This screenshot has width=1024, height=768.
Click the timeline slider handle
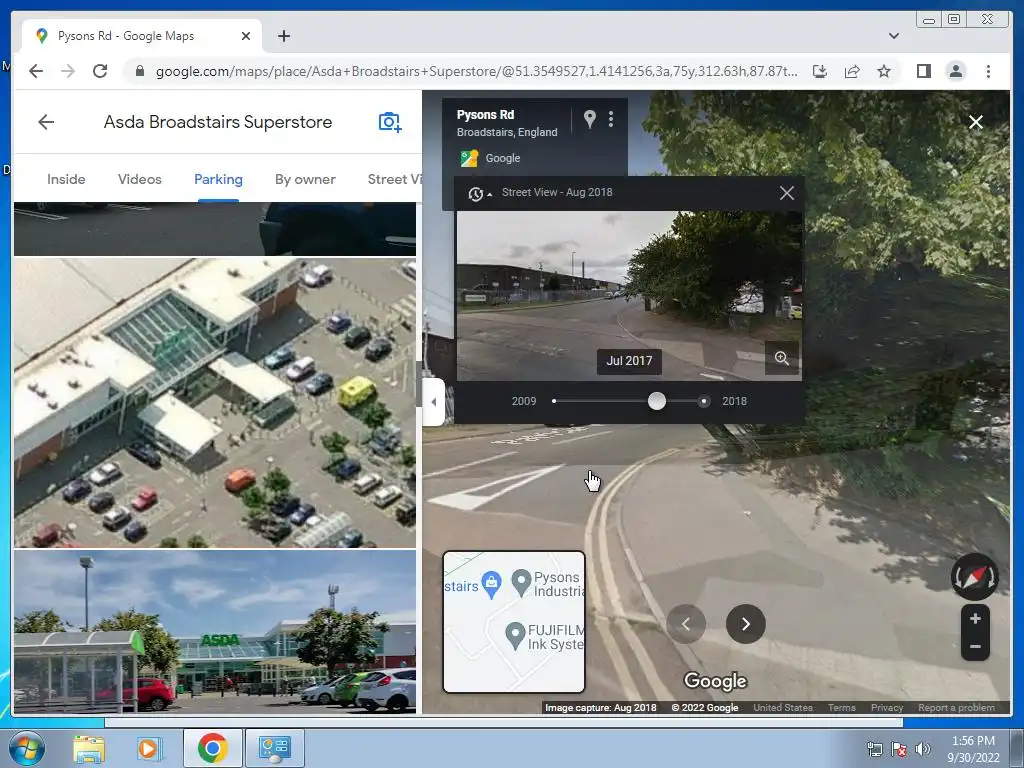point(657,401)
